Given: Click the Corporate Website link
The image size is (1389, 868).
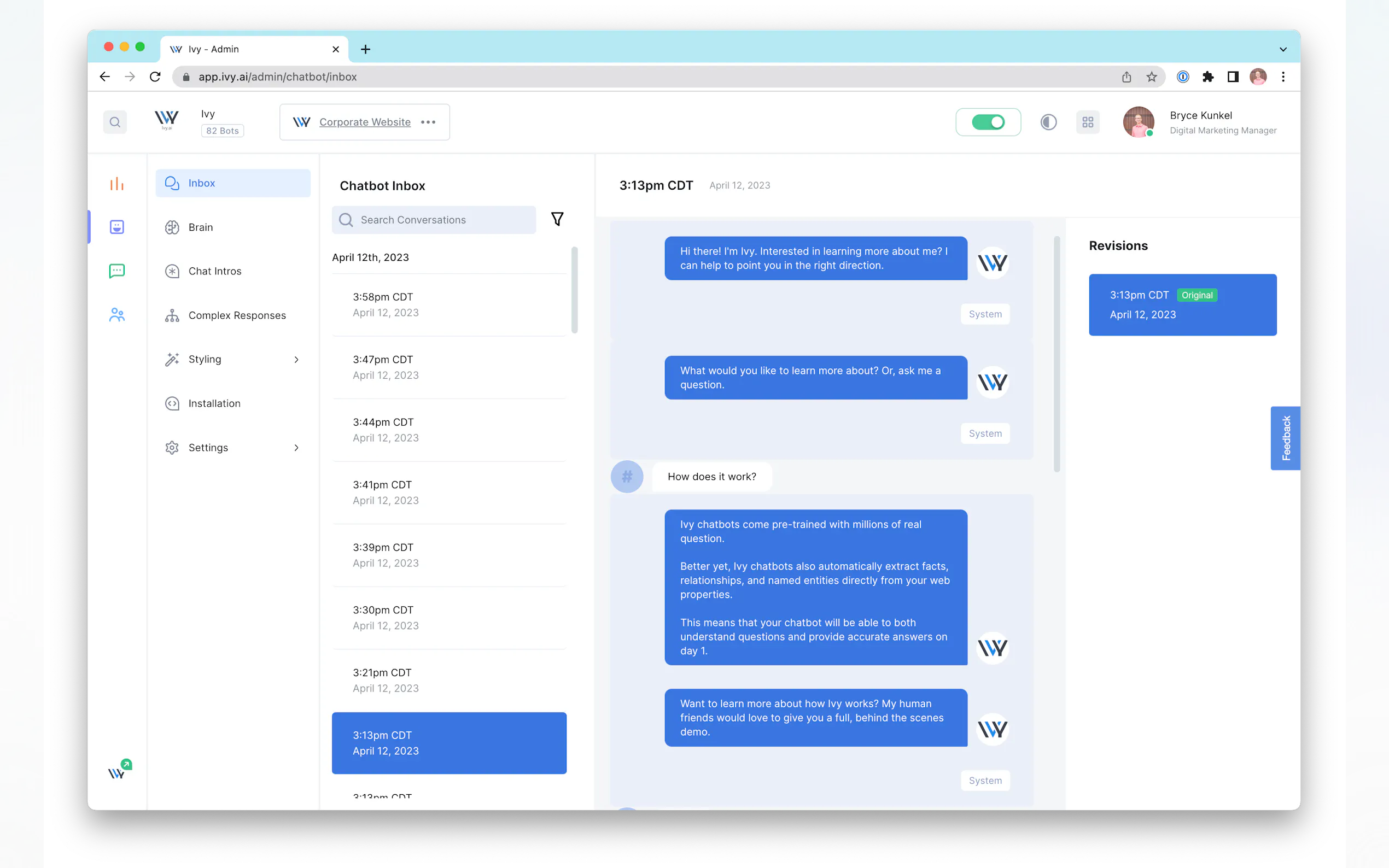Looking at the screenshot, I should point(365,122).
